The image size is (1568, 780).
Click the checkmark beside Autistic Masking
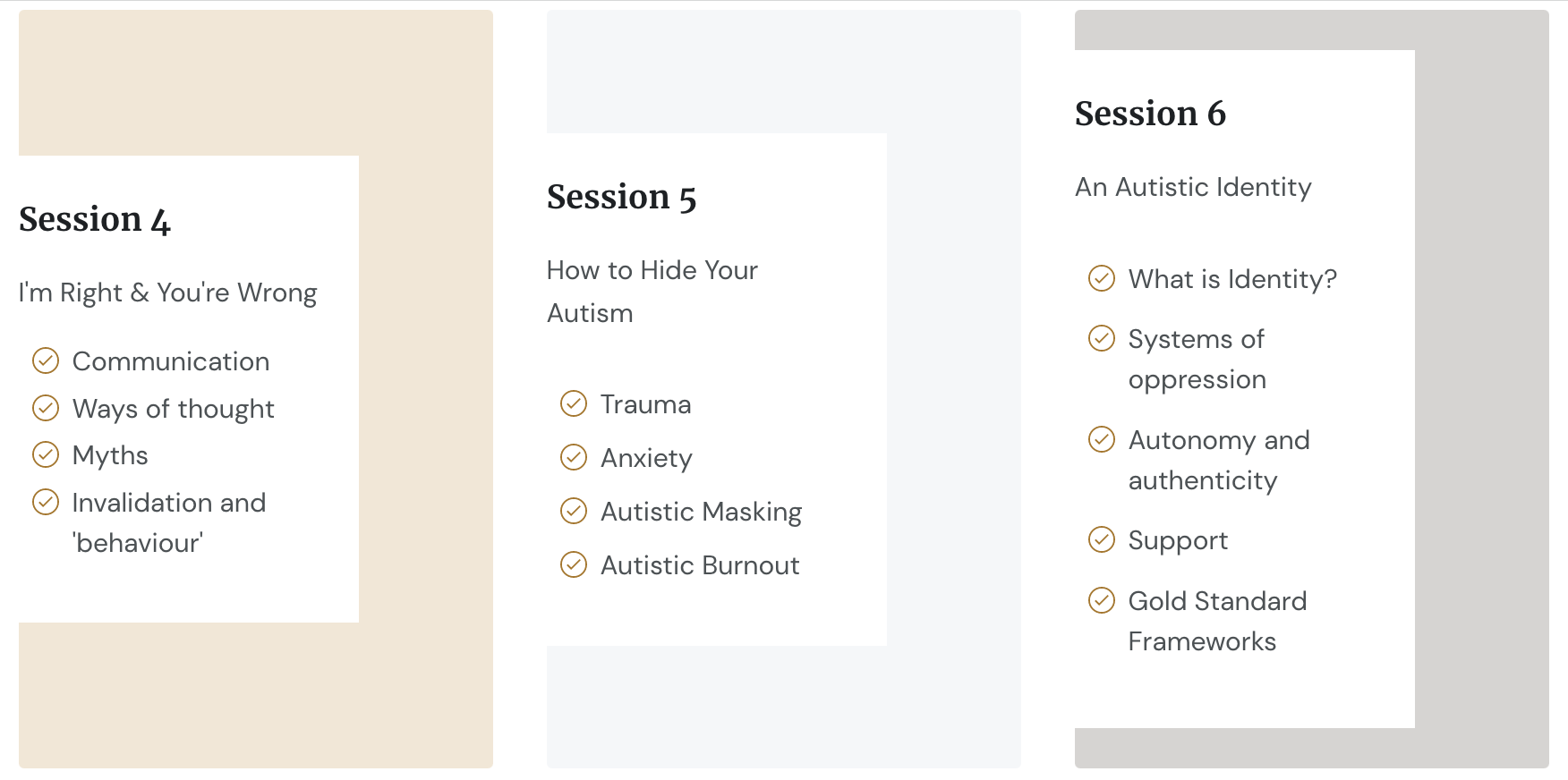[x=574, y=511]
